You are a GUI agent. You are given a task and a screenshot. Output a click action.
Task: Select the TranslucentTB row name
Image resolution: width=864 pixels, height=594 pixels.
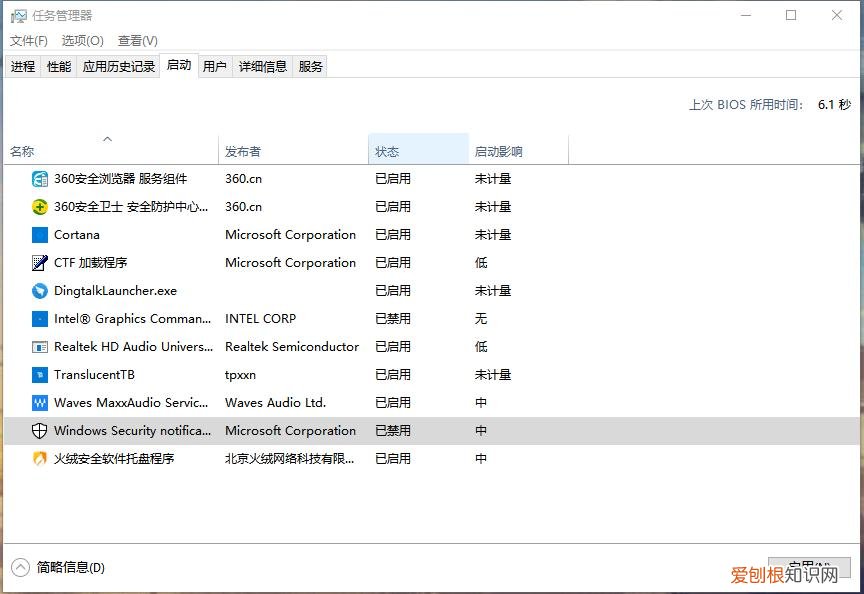(94, 375)
